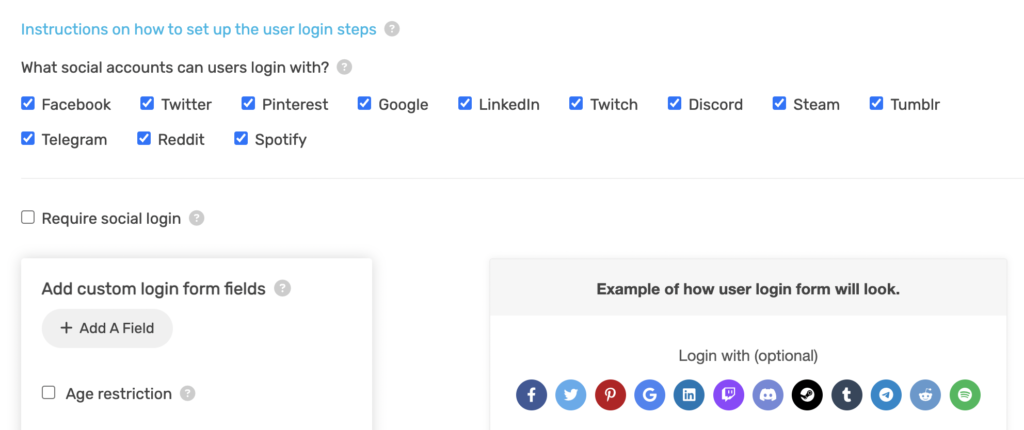Viewport: 1024px width, 430px height.
Task: Click the Twitch login icon in preview
Action: pos(729,395)
